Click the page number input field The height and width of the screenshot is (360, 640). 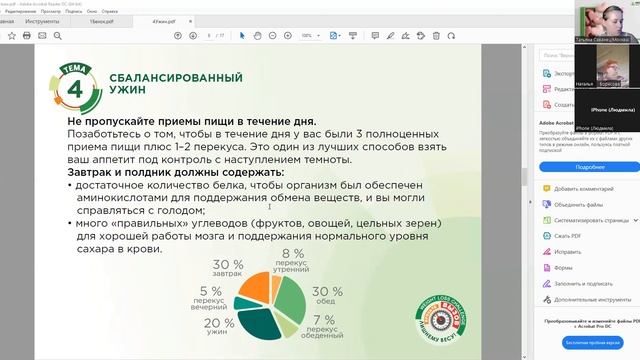209,36
